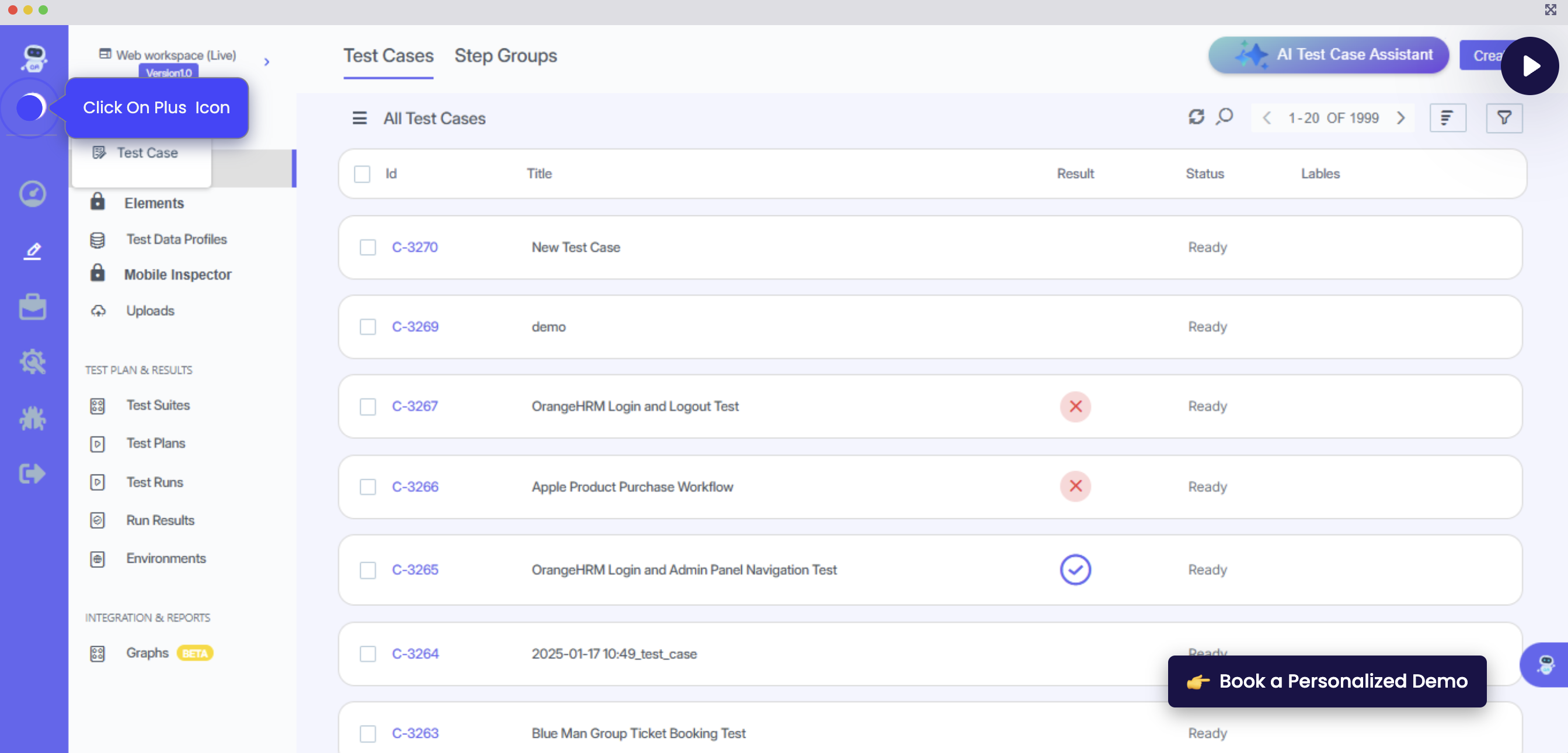Open the All Test Cases hamburger menu

coord(359,118)
